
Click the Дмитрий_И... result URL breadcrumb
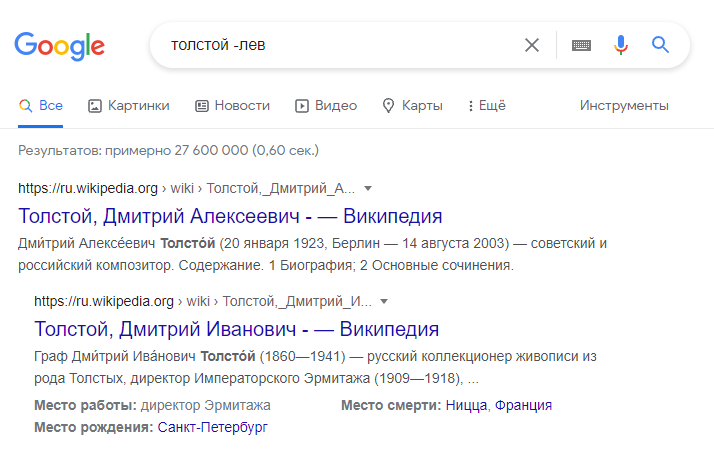click(x=203, y=301)
